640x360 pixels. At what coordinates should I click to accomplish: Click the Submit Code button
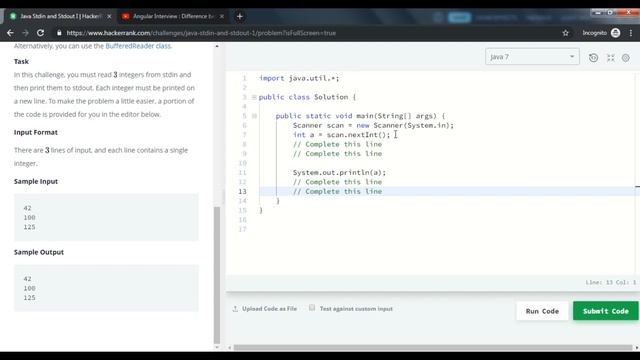pyautogui.click(x=605, y=311)
